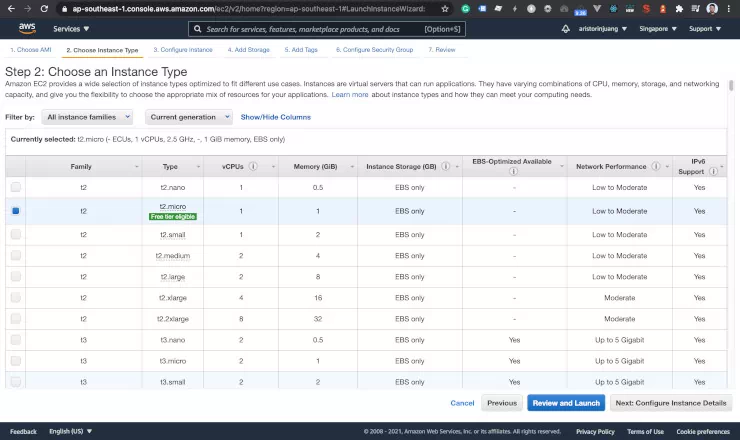Screen dimensions: 740x440
Task: Click Next: Configure Instance Details
Action: (671, 403)
